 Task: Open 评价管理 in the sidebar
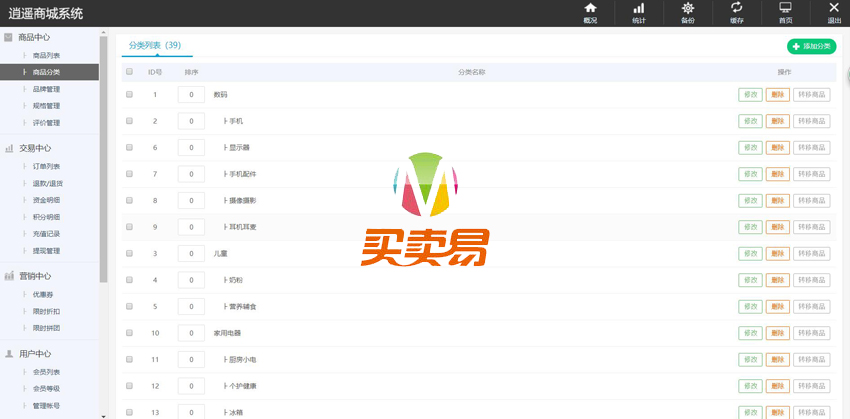pyautogui.click(x=46, y=123)
